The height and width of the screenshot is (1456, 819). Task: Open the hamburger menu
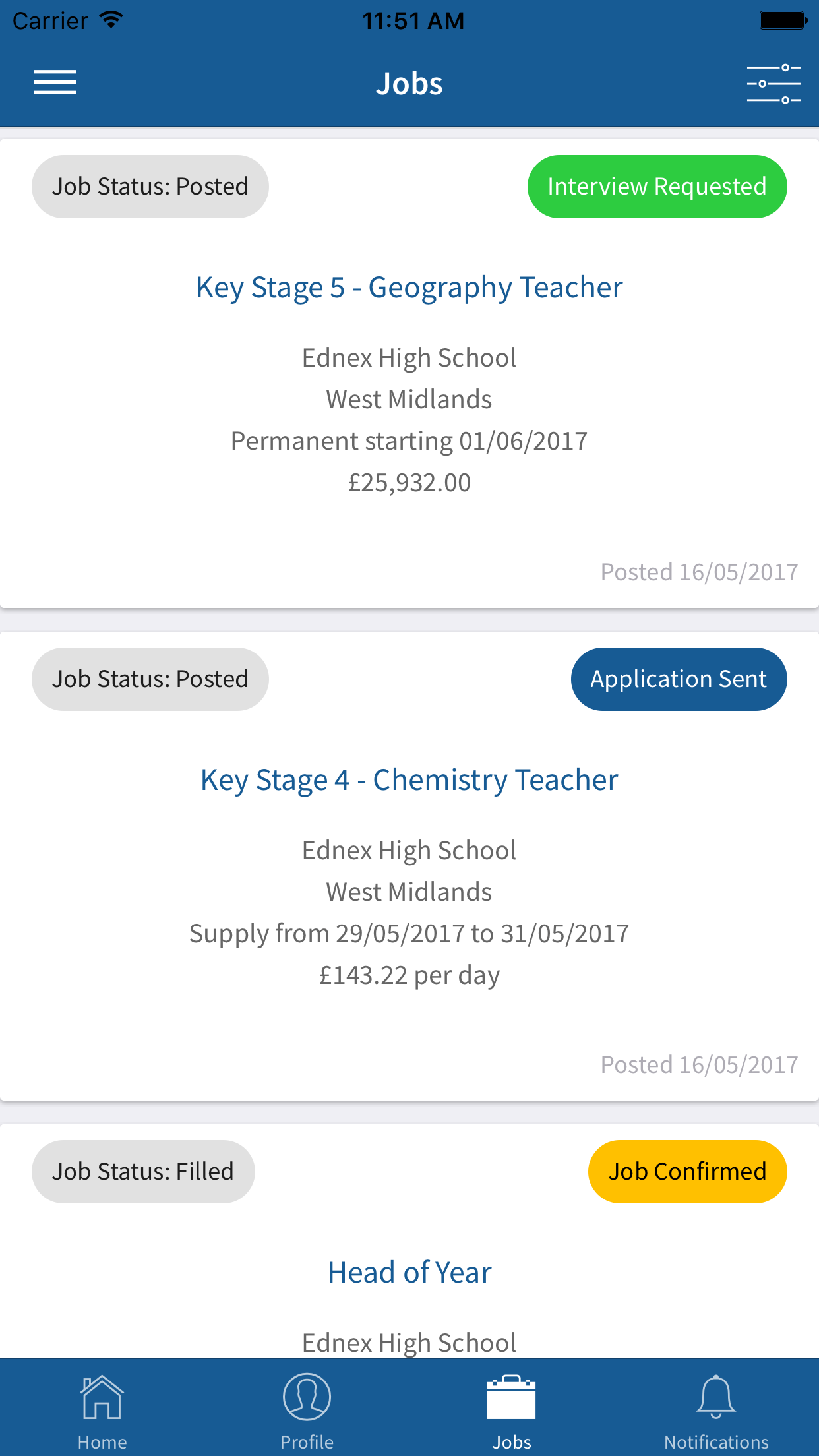tap(55, 82)
